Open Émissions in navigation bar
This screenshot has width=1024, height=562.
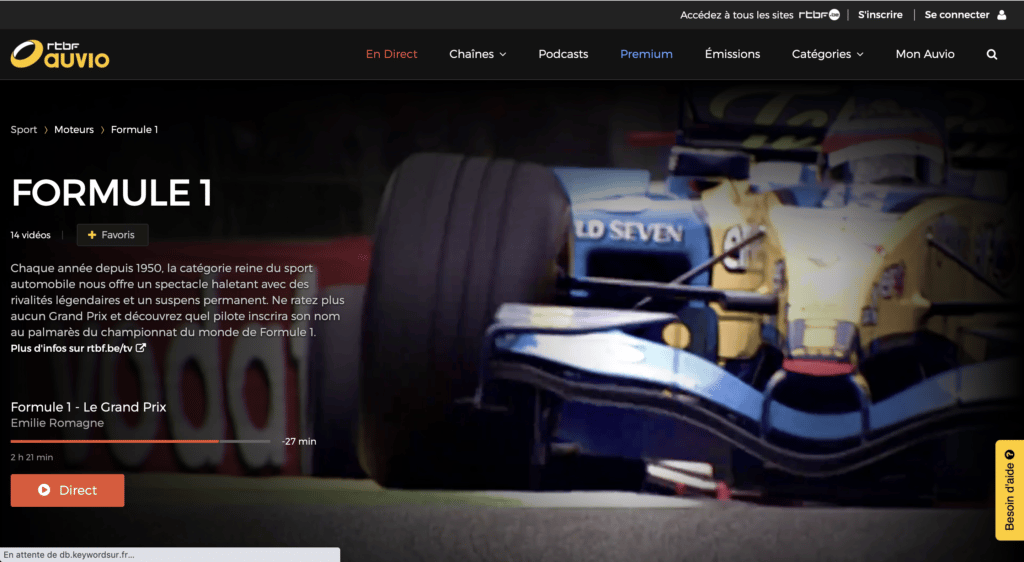[x=732, y=54]
